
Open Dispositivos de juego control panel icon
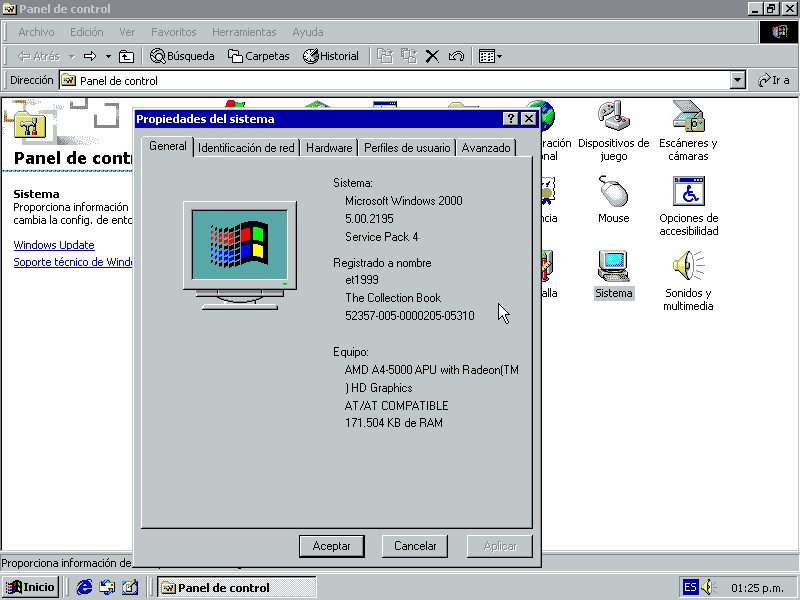pyautogui.click(x=613, y=131)
